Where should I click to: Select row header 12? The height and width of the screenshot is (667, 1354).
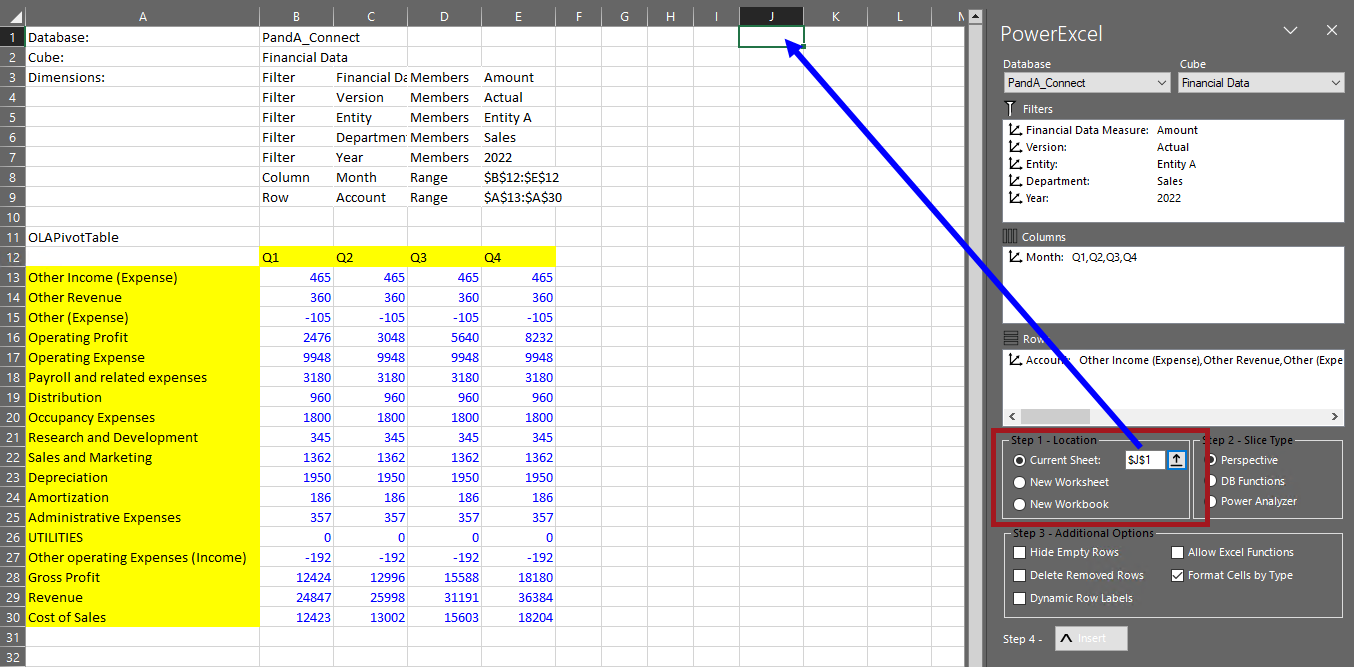click(12, 257)
